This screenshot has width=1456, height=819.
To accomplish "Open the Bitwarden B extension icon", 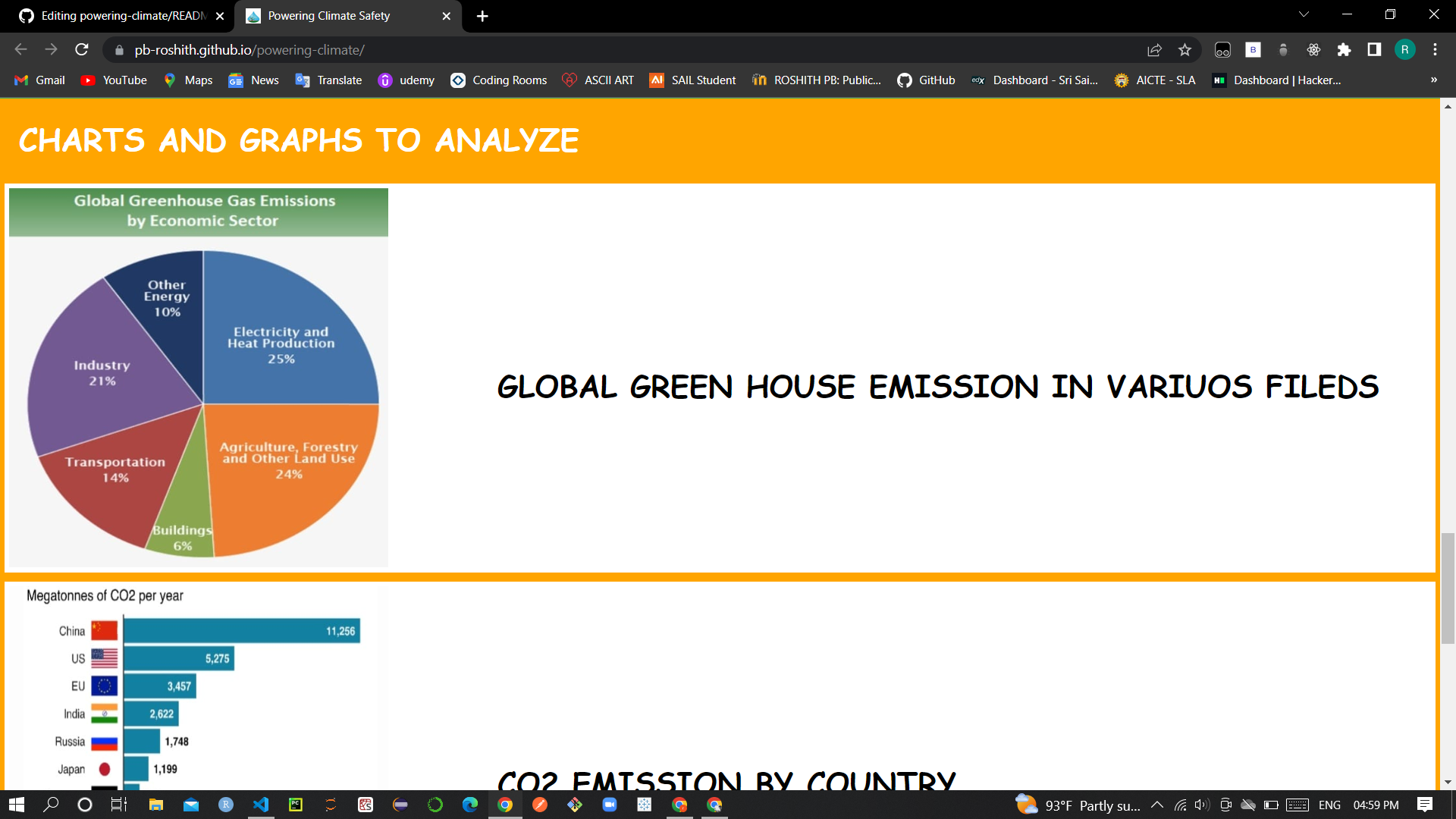I will pyautogui.click(x=1253, y=50).
